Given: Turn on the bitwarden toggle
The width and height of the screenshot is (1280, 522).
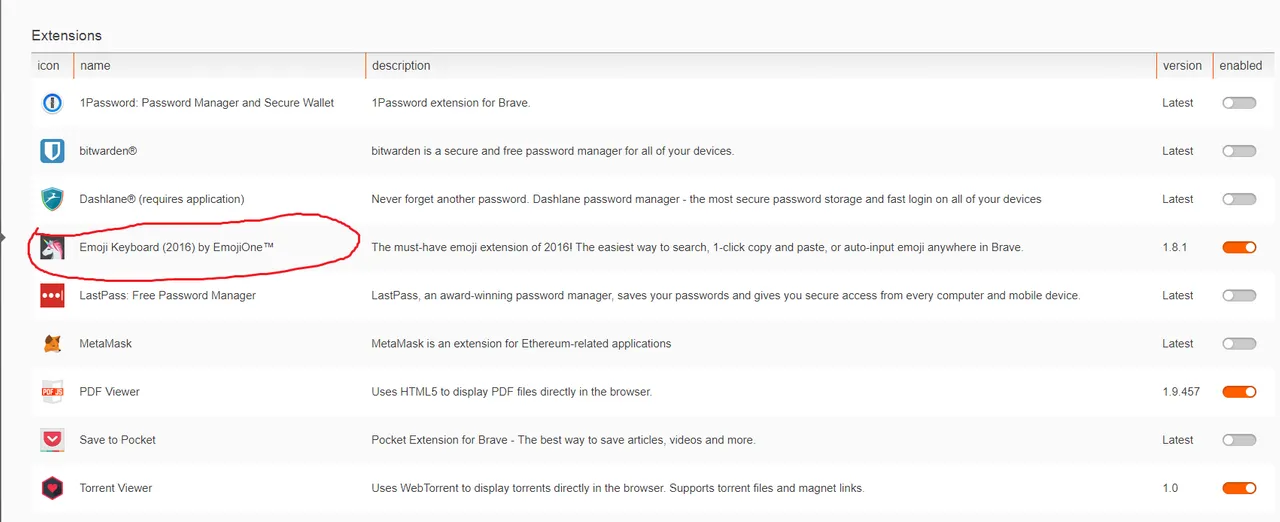Looking at the screenshot, I should coord(1239,151).
